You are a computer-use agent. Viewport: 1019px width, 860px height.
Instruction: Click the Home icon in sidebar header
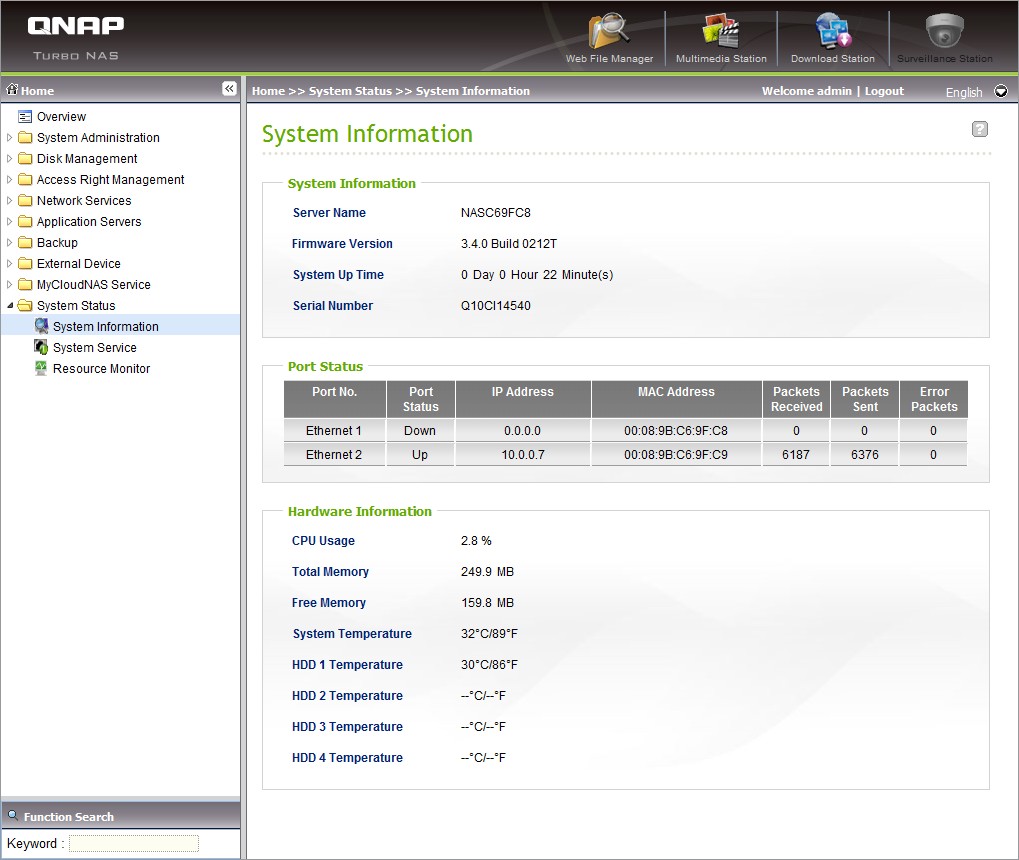point(13,90)
